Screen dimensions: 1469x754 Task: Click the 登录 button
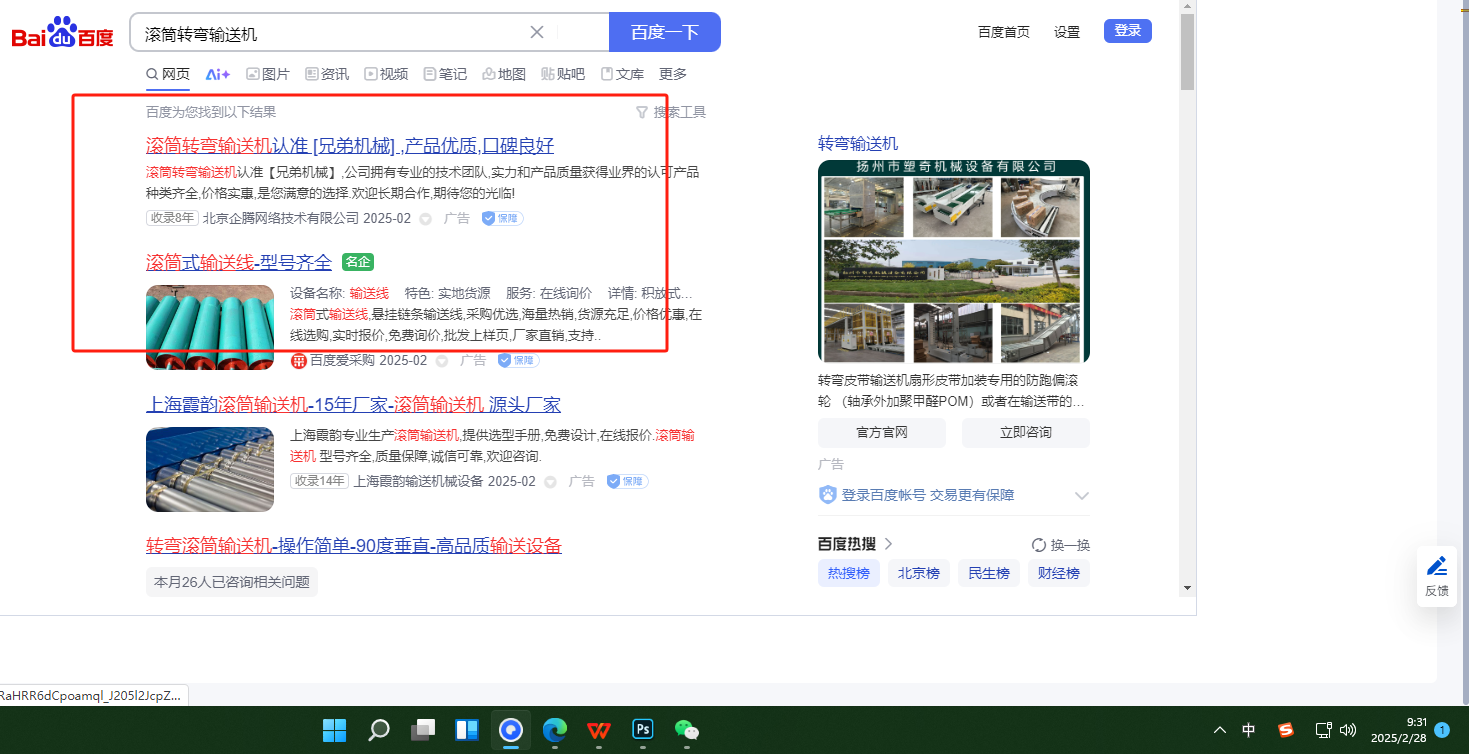(x=1128, y=31)
